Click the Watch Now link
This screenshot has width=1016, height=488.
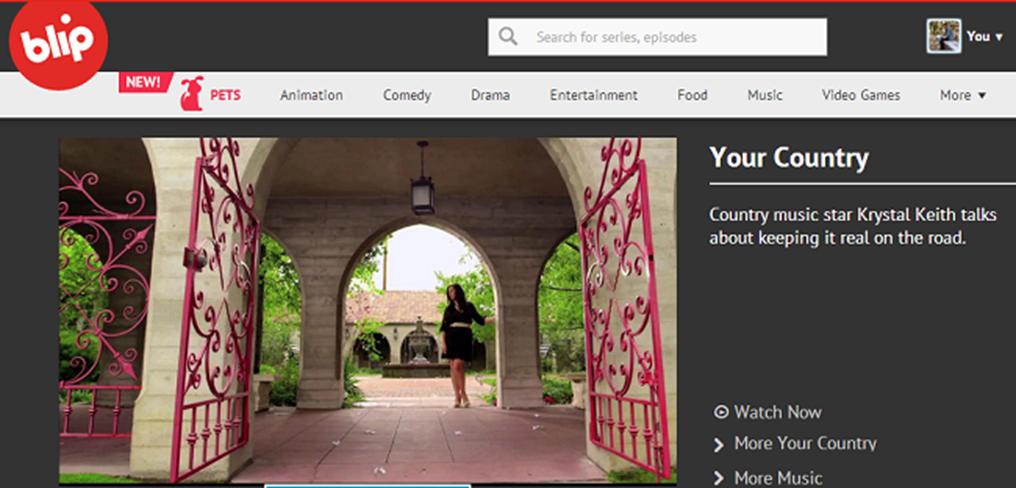pos(778,412)
